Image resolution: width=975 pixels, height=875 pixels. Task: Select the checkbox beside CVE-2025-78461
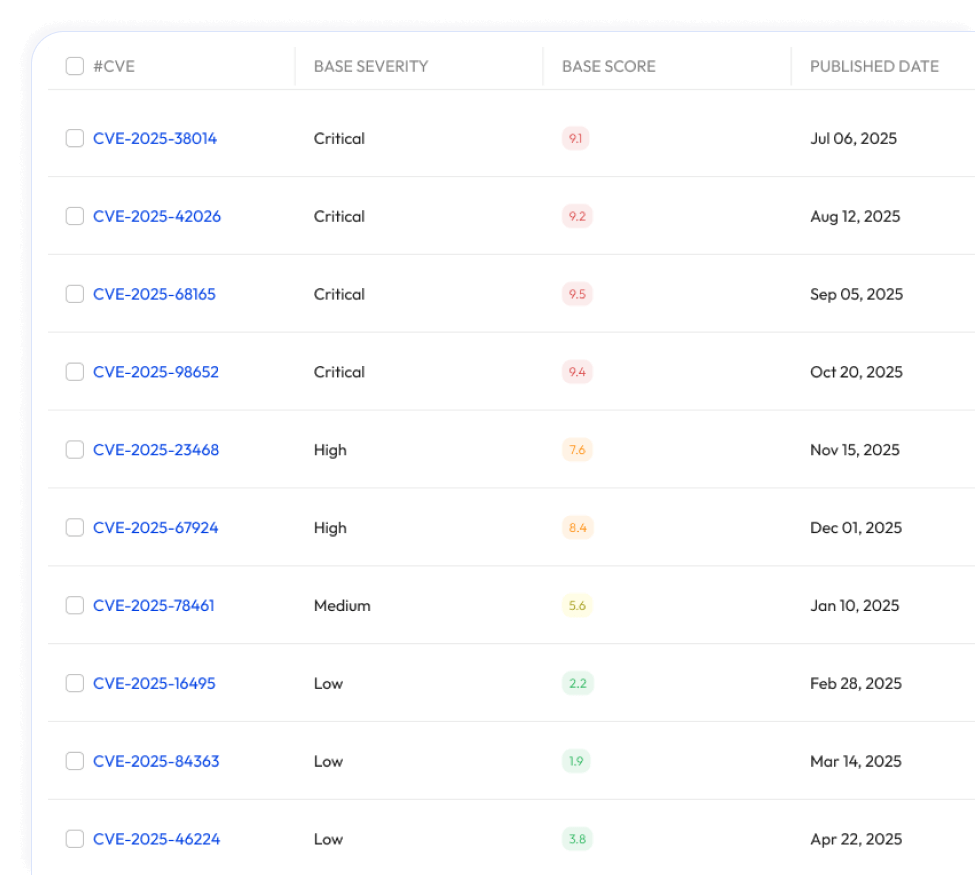click(74, 605)
